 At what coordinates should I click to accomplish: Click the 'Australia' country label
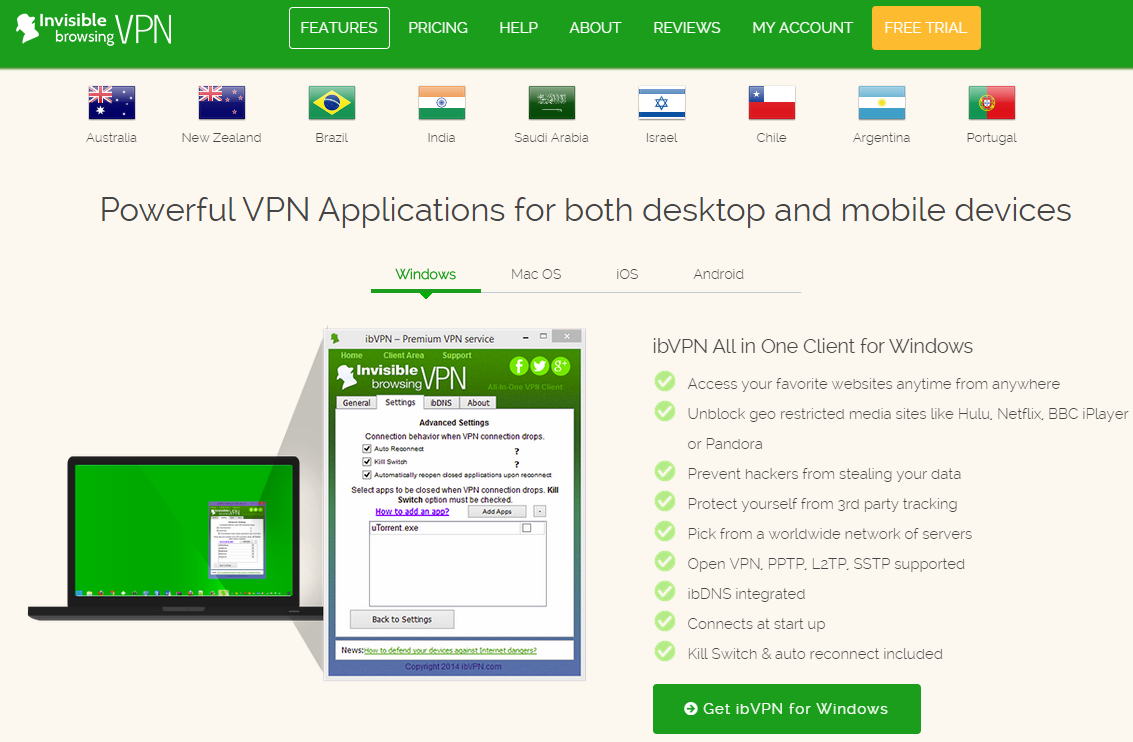coord(111,138)
